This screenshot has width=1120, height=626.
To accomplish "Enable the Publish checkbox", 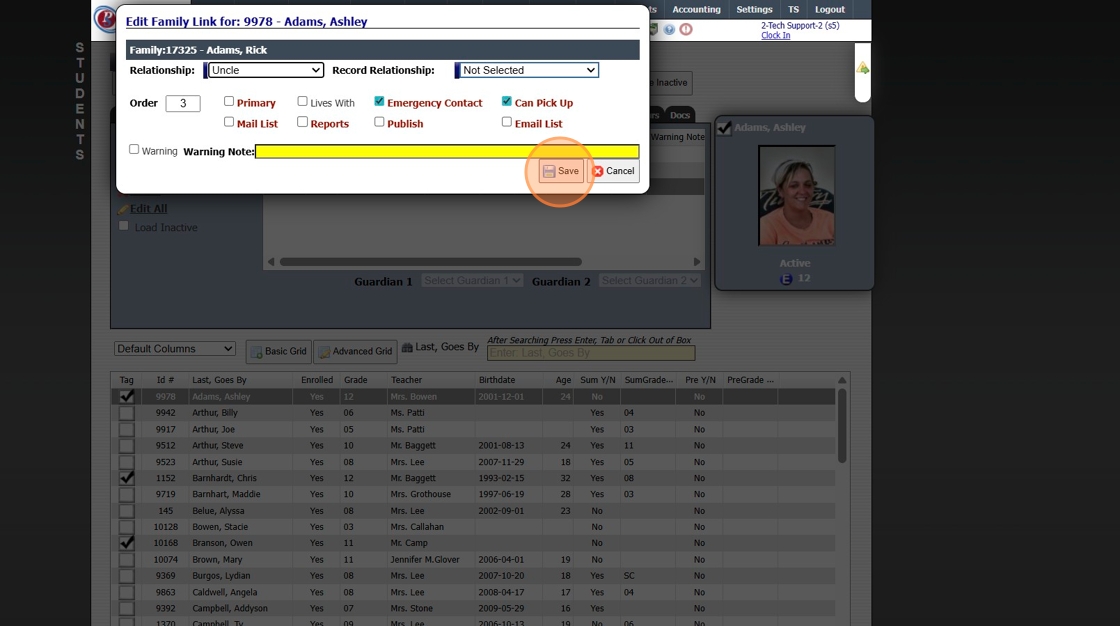I will coord(379,122).
